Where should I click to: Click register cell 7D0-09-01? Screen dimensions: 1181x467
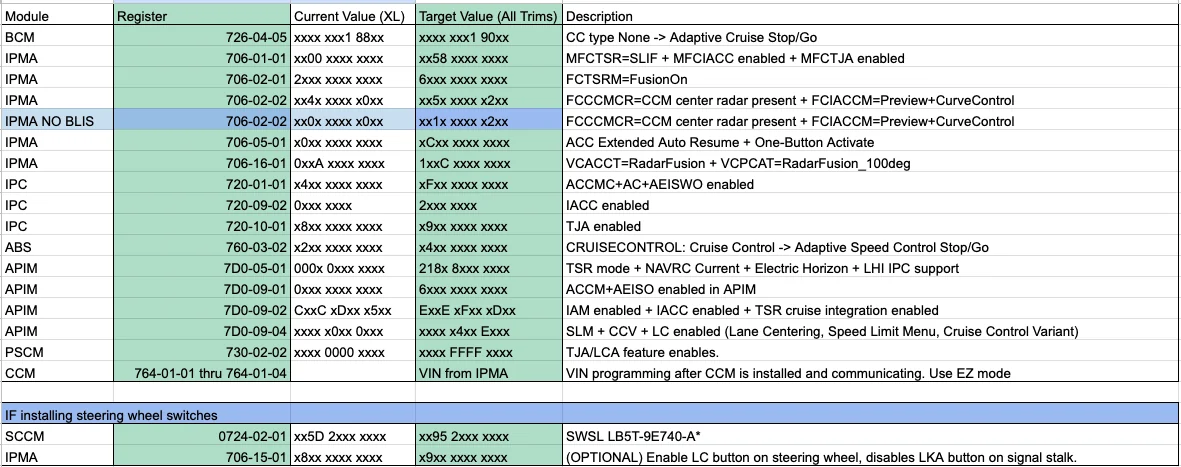coord(202,290)
